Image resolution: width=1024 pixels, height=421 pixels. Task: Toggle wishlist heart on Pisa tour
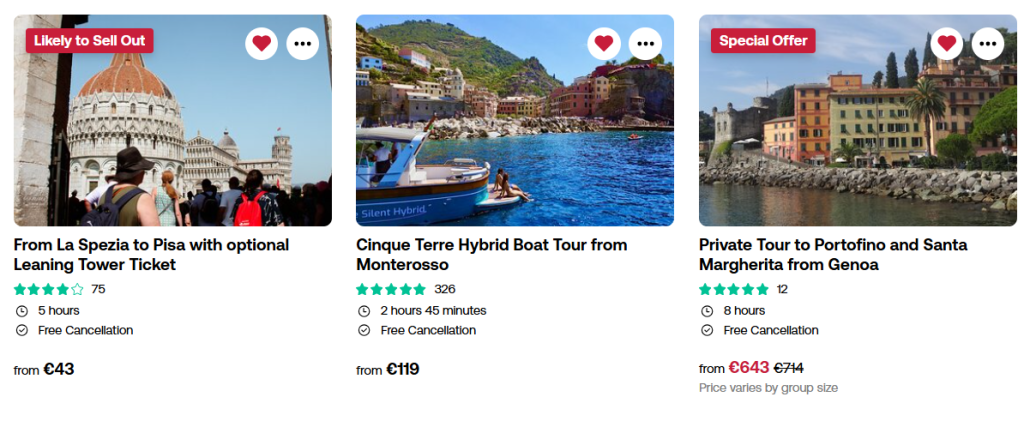[x=261, y=43]
